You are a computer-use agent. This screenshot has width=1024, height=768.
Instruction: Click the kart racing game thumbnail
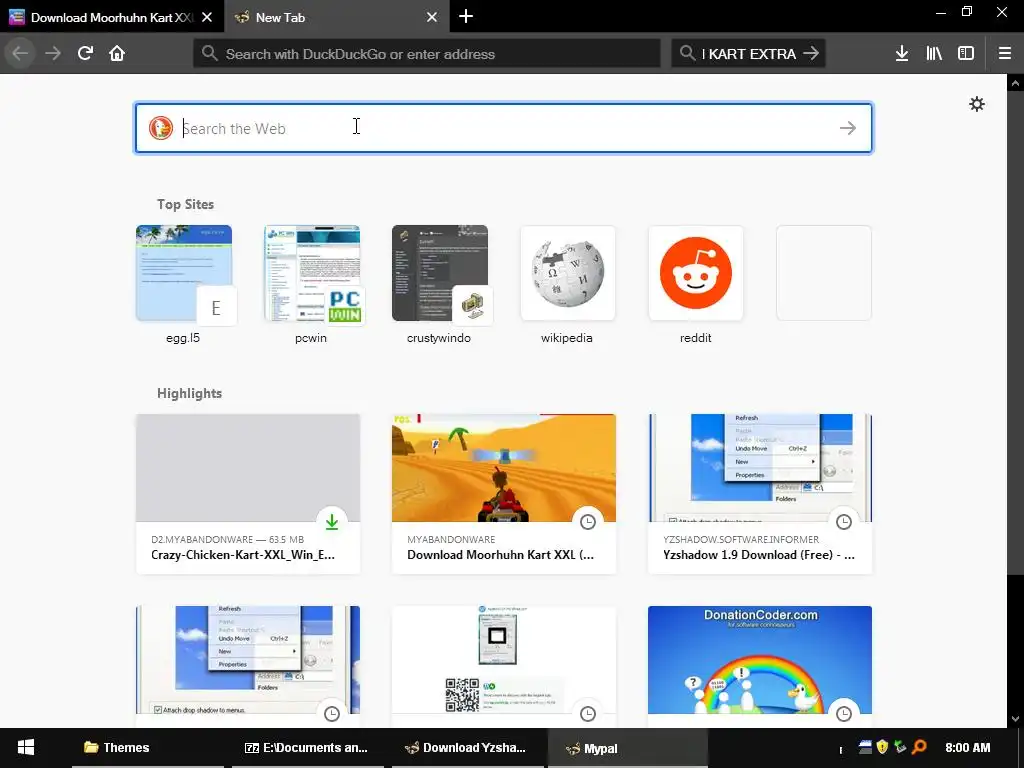click(504, 468)
